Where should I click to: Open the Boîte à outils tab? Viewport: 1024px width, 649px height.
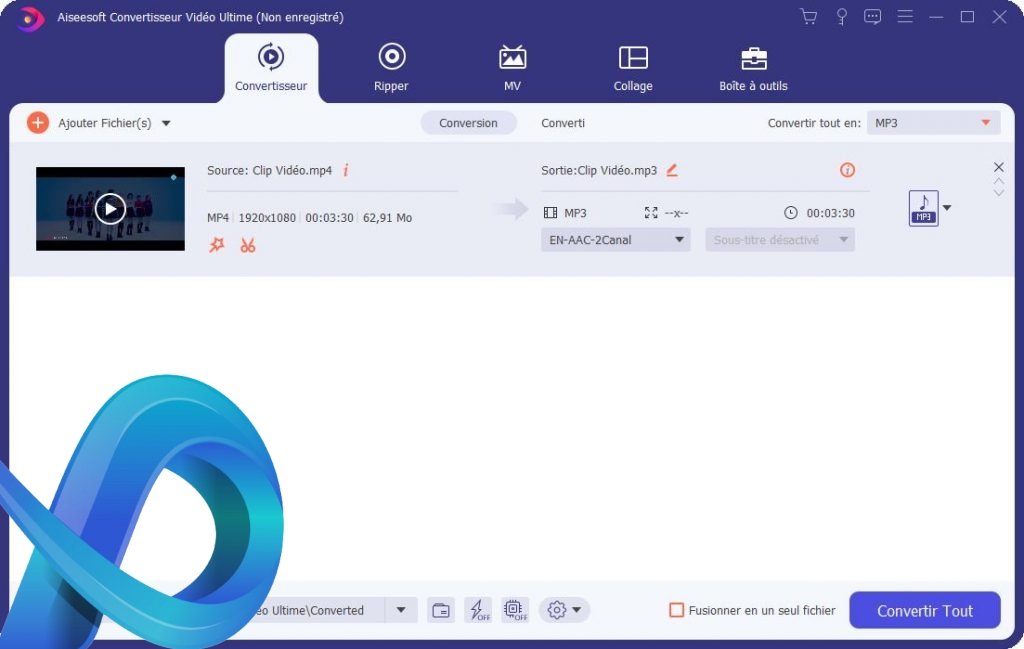click(x=753, y=68)
